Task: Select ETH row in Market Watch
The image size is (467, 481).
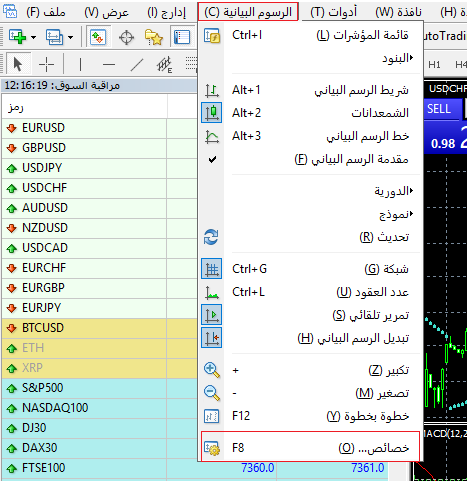Action: pos(99,348)
